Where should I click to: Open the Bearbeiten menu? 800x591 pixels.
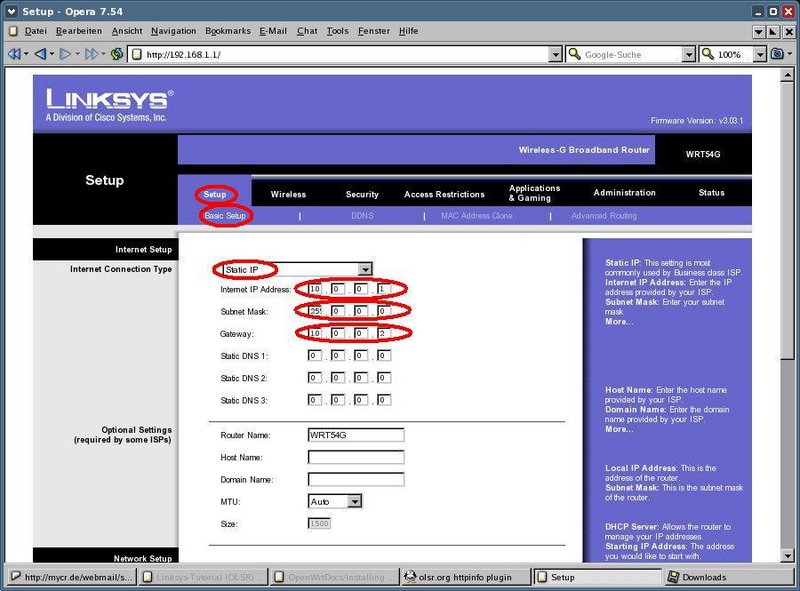(x=79, y=31)
